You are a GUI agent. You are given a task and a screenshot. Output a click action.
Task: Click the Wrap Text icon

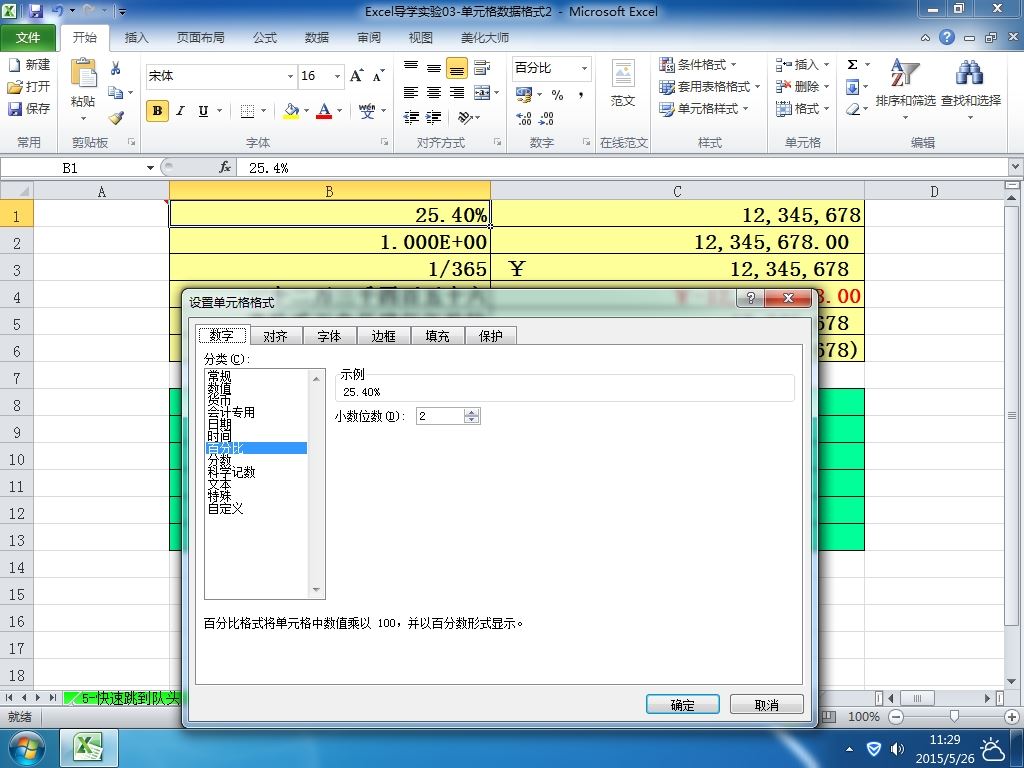click(482, 67)
